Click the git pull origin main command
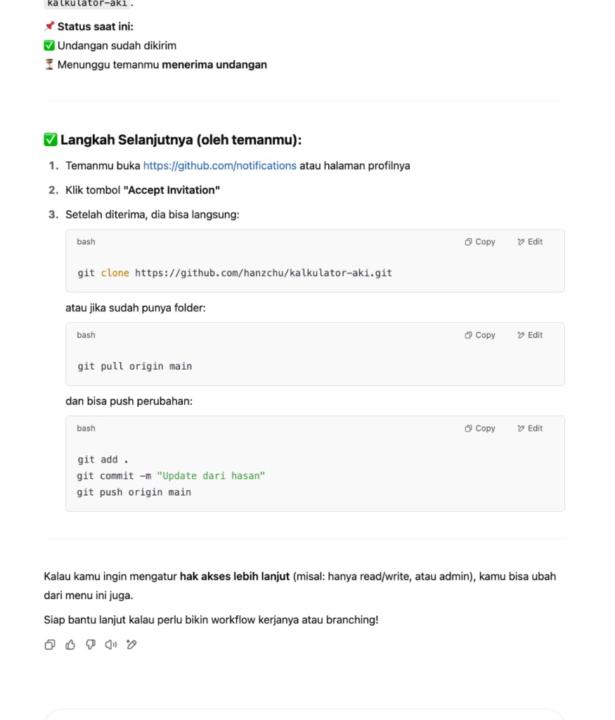This screenshot has width=615, height=720. point(134,366)
